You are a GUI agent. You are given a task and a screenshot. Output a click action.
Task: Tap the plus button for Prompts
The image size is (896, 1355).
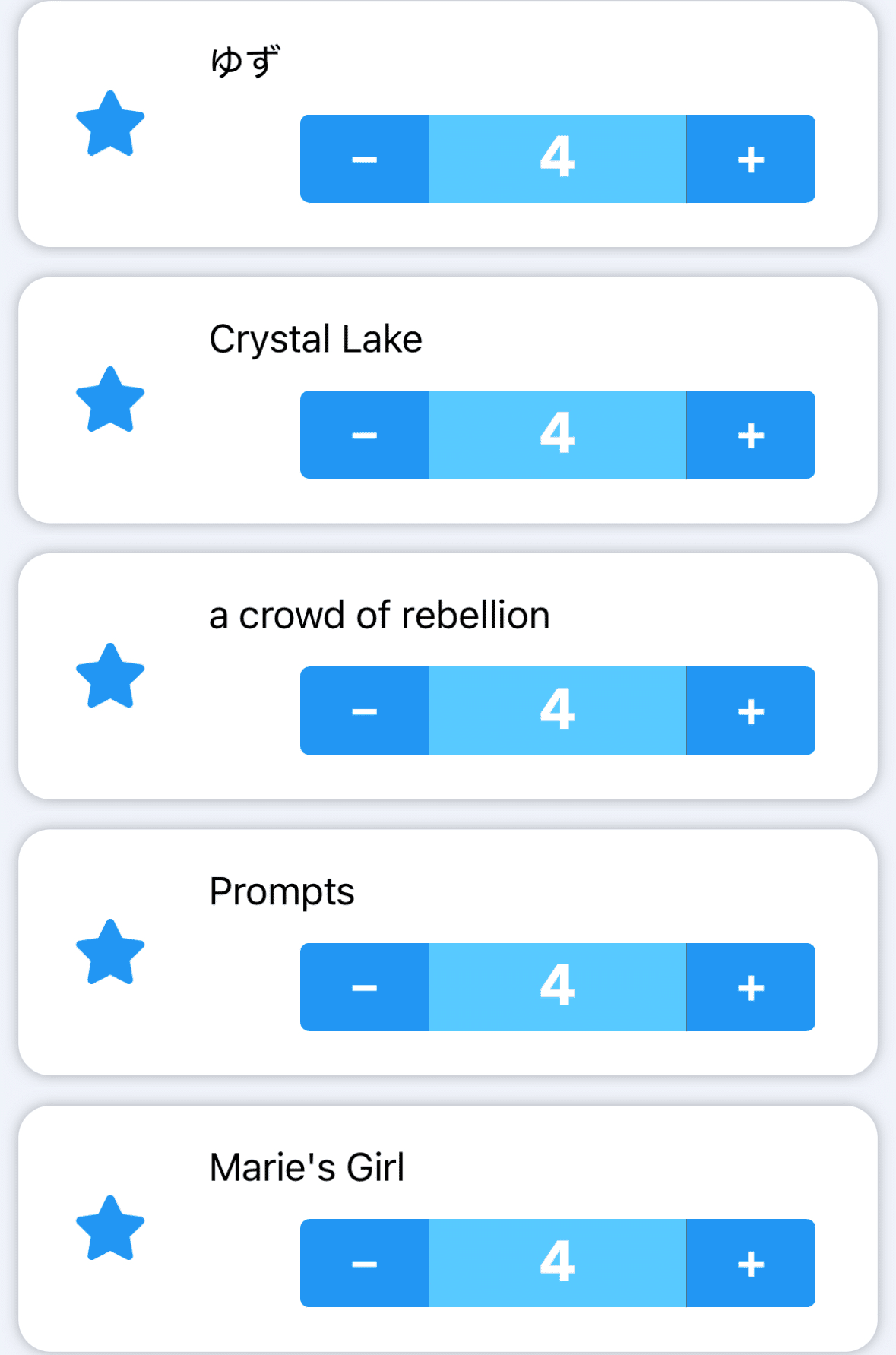coord(750,987)
